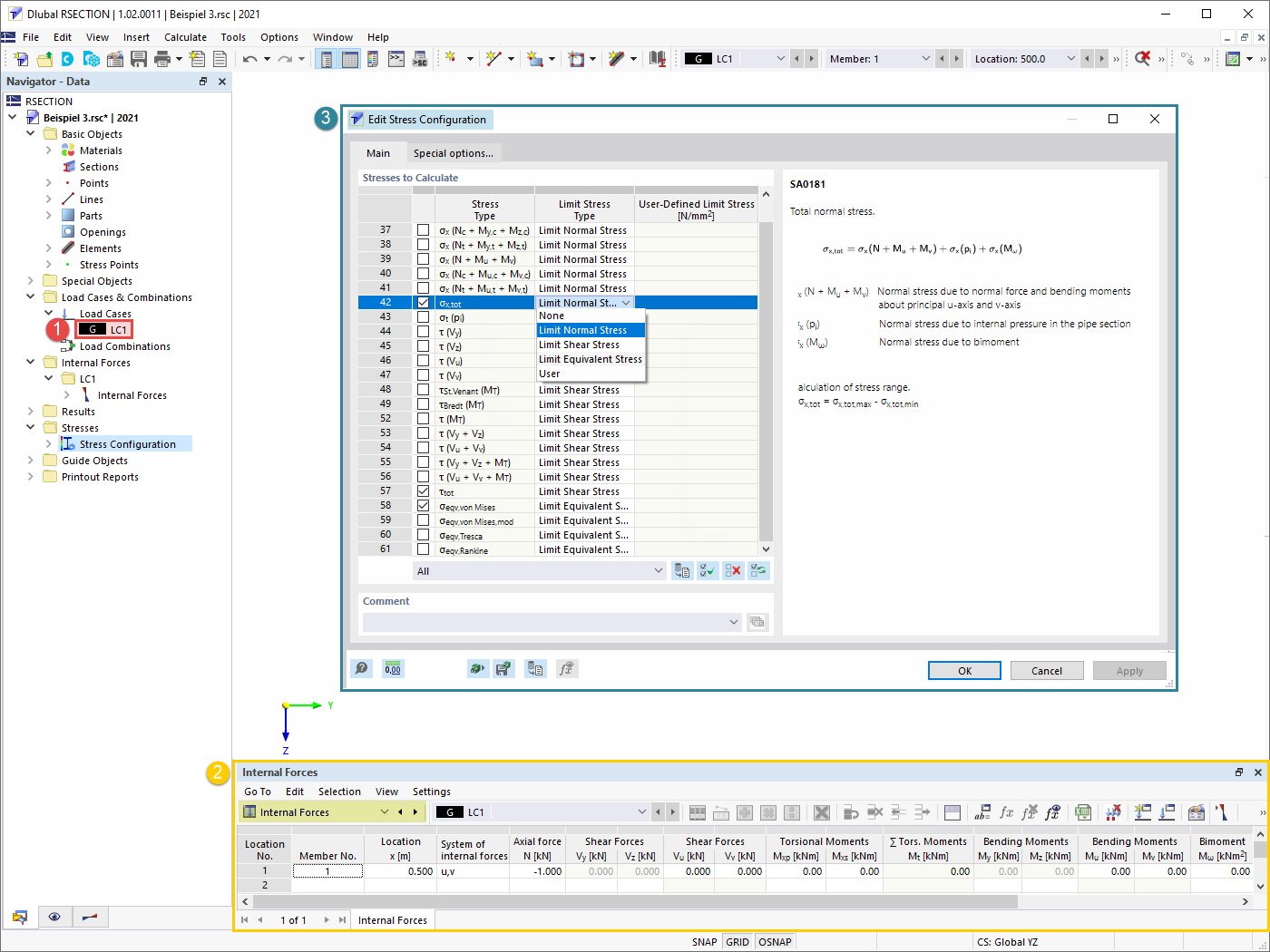Click the black G color swatch for LC1 in Navigator
Viewport: 1270px width, 952px height.
coord(92,330)
